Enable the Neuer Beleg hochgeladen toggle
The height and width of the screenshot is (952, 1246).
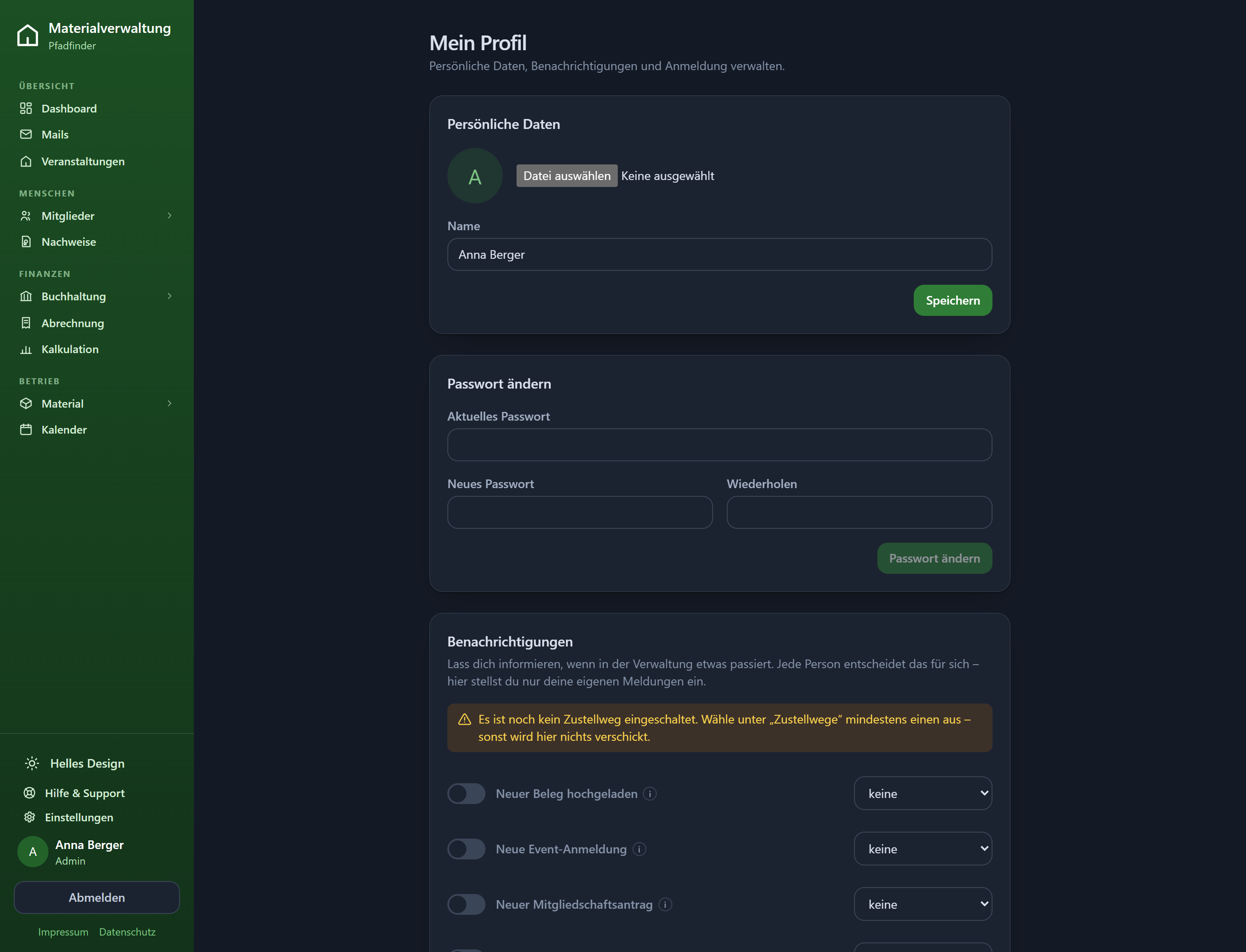[466, 794]
